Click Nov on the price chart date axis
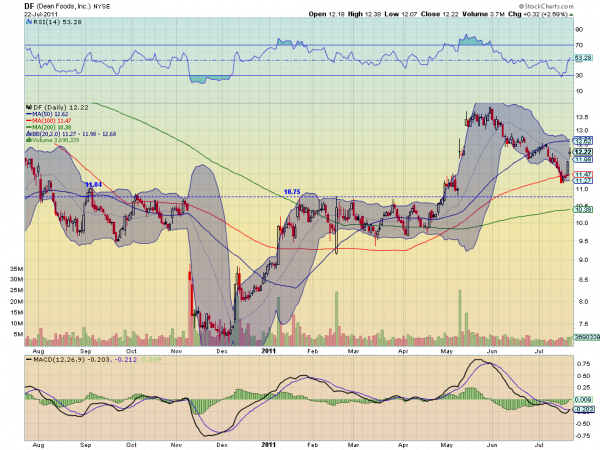Screen dimensions: 600x450 (176, 351)
